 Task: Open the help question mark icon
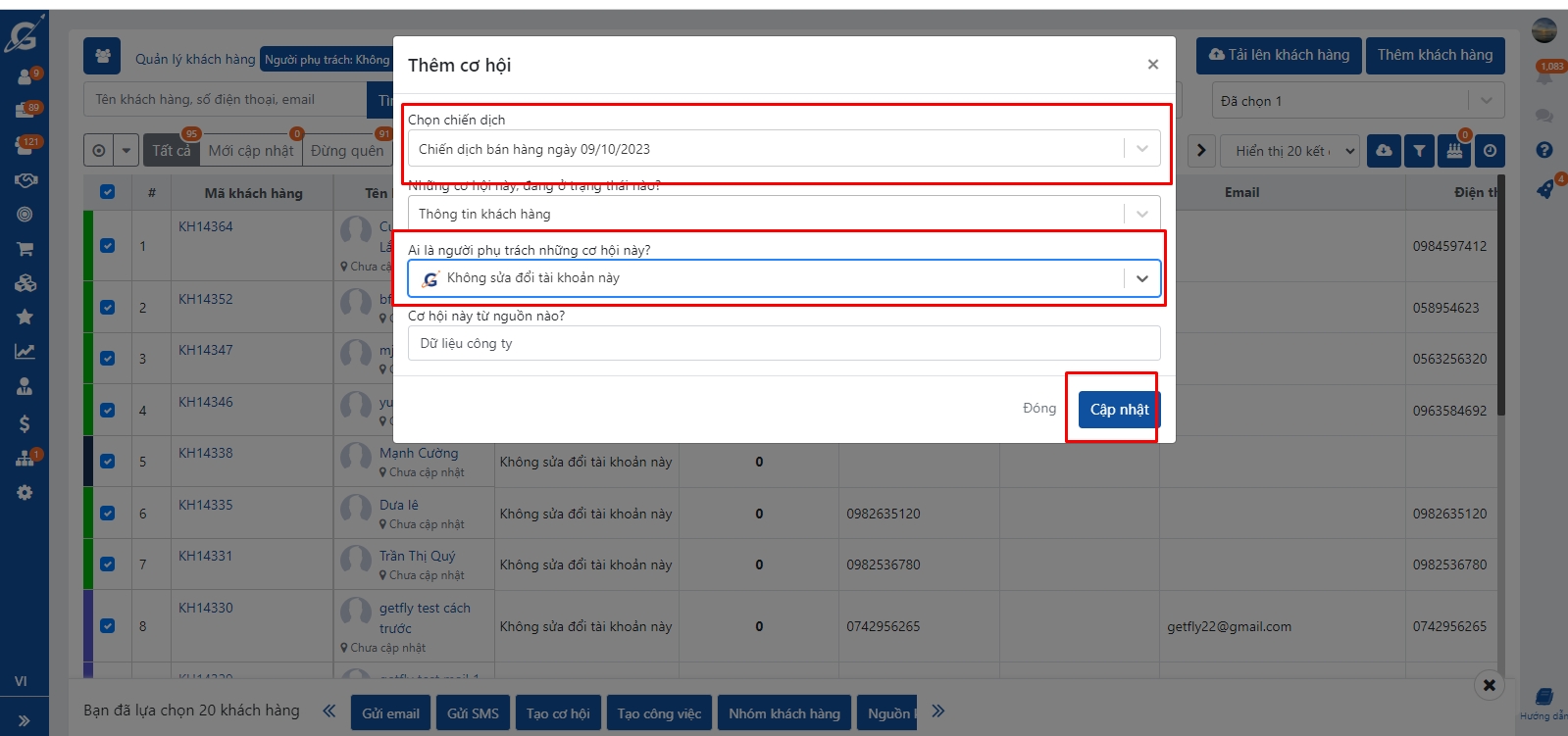pos(1544,150)
